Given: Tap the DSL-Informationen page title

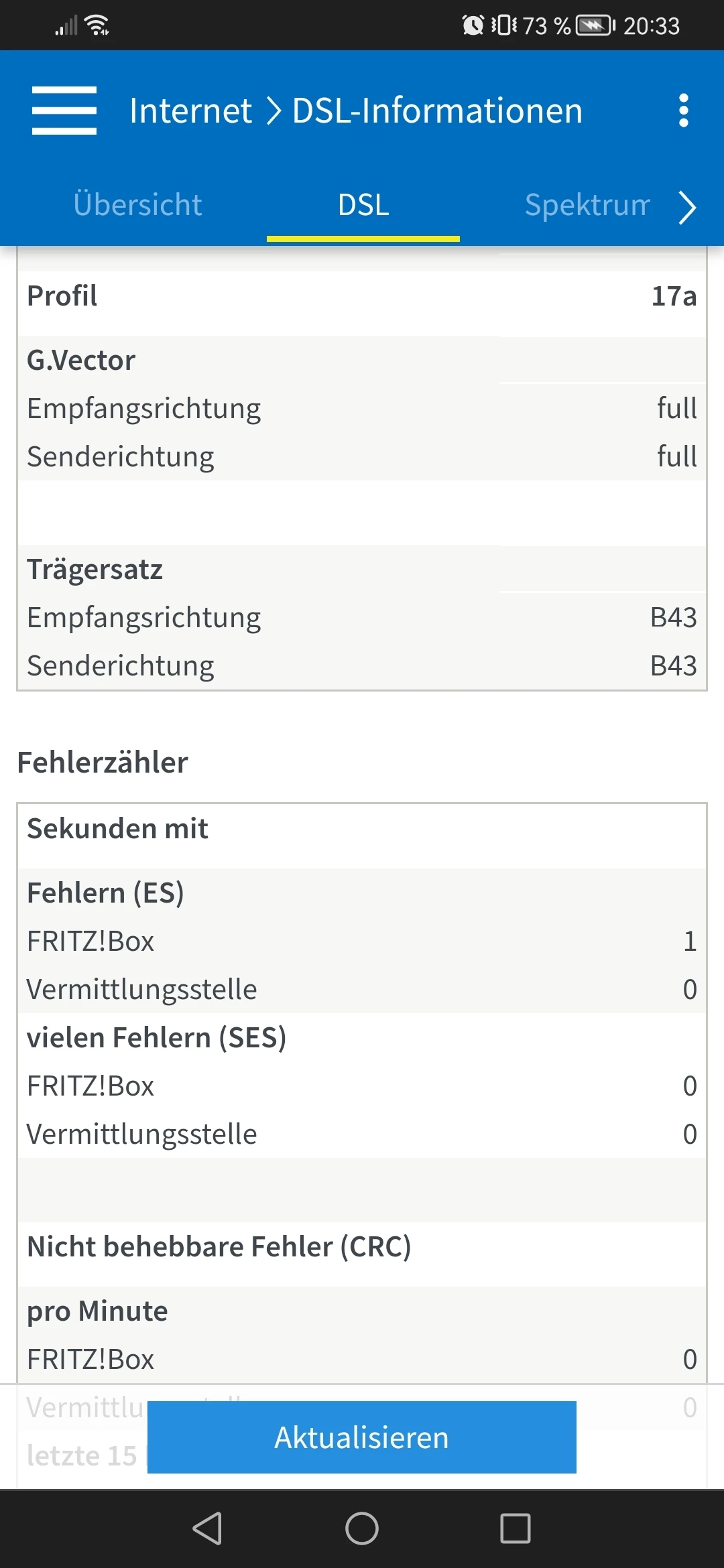Looking at the screenshot, I should (437, 111).
